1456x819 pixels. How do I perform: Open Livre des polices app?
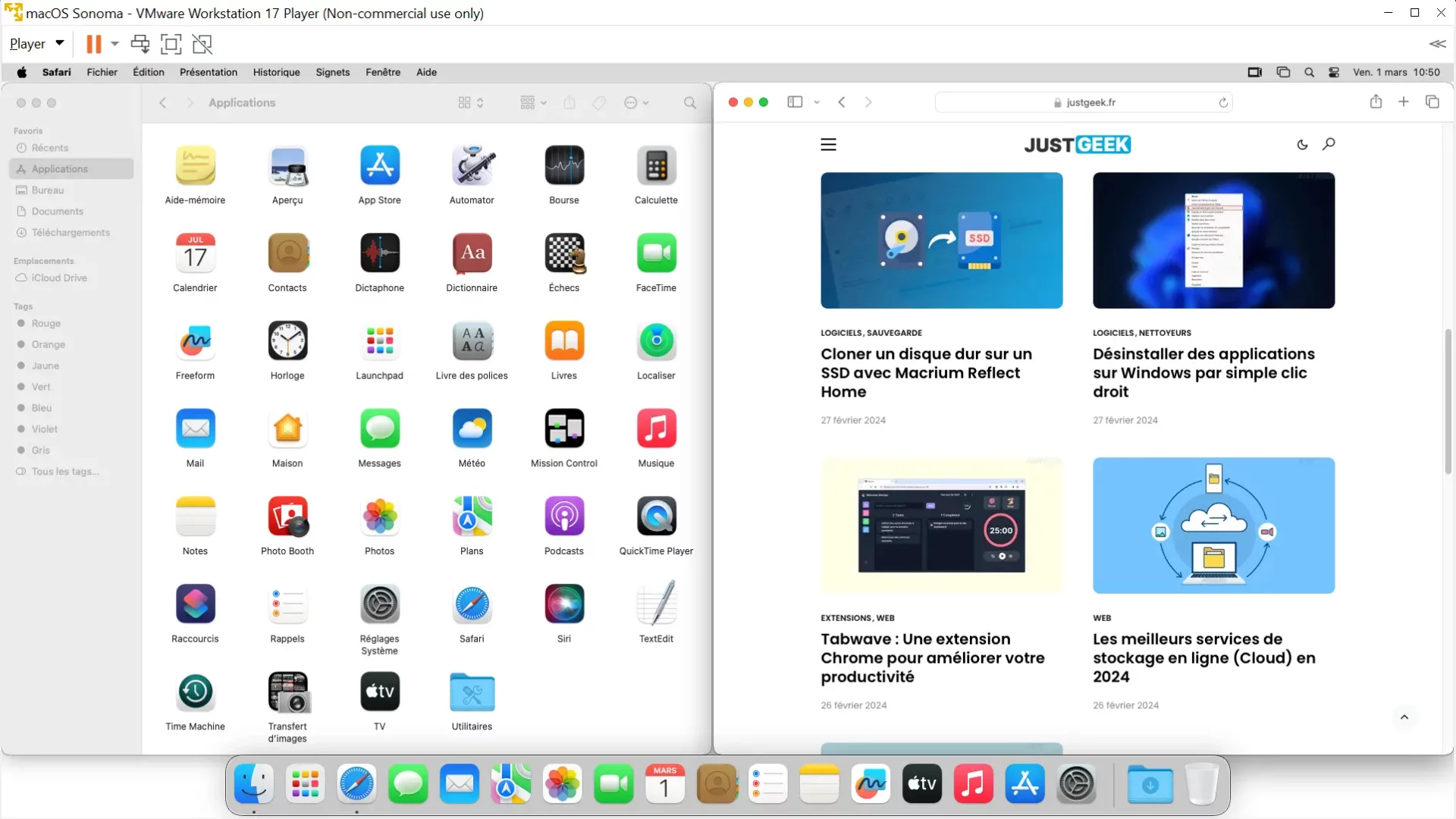click(472, 341)
